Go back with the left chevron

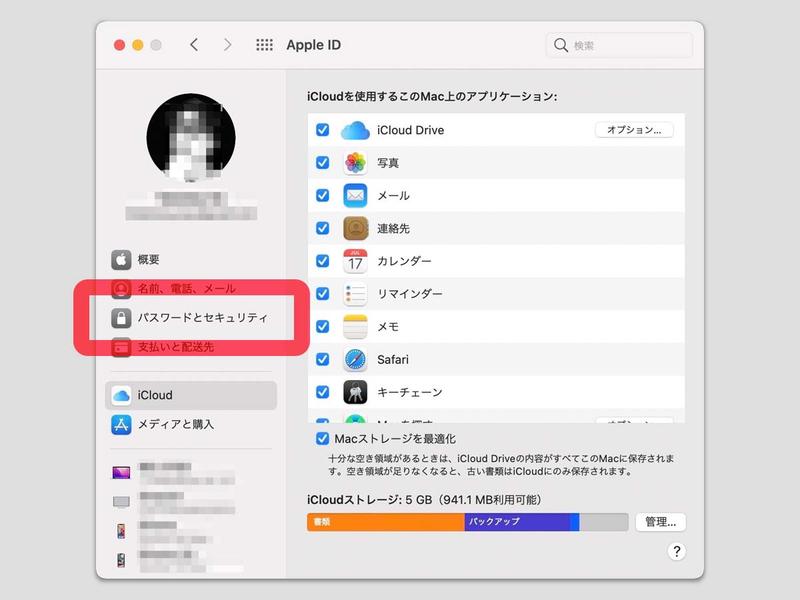[x=194, y=45]
